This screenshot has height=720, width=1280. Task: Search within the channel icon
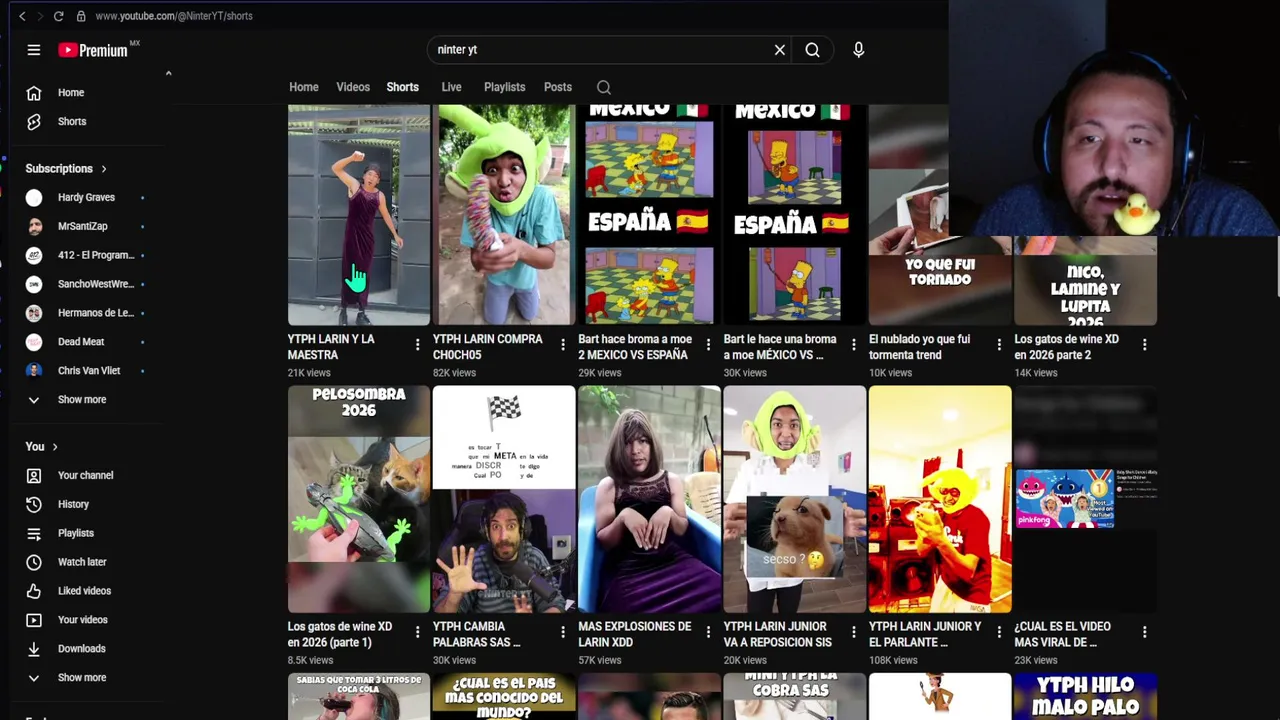(x=604, y=87)
